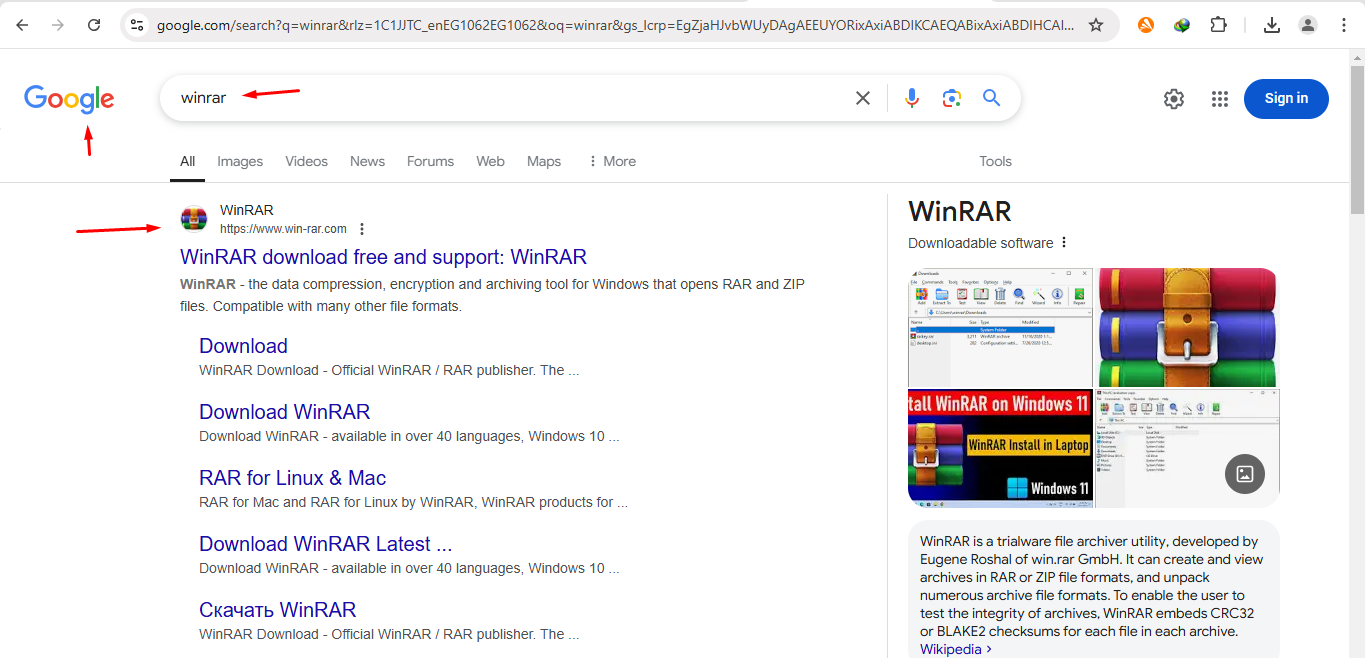Click the orange extension icon in toolbar
Viewport: 1365px width, 658px height.
[1146, 25]
